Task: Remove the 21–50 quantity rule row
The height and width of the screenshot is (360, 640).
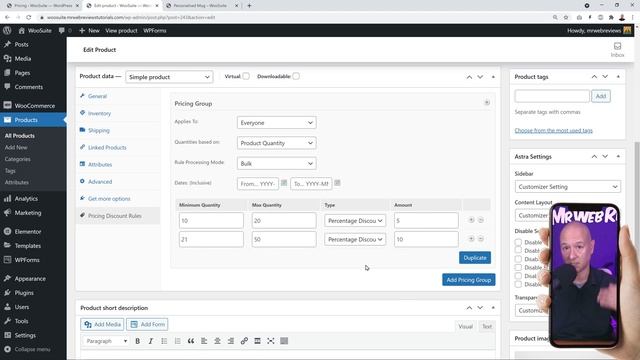Action: pyautogui.click(x=481, y=239)
